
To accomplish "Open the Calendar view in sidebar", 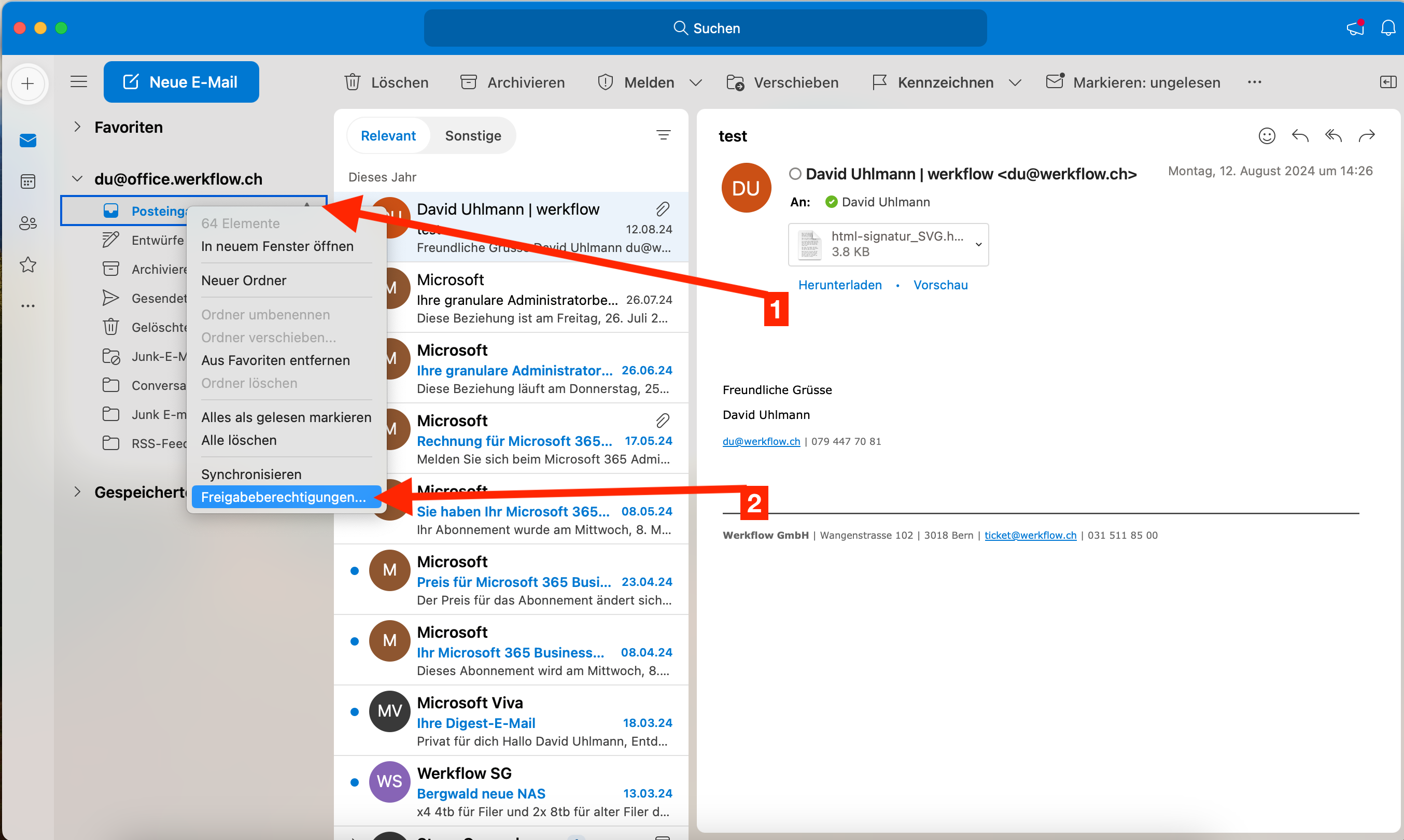I will pos(27,181).
